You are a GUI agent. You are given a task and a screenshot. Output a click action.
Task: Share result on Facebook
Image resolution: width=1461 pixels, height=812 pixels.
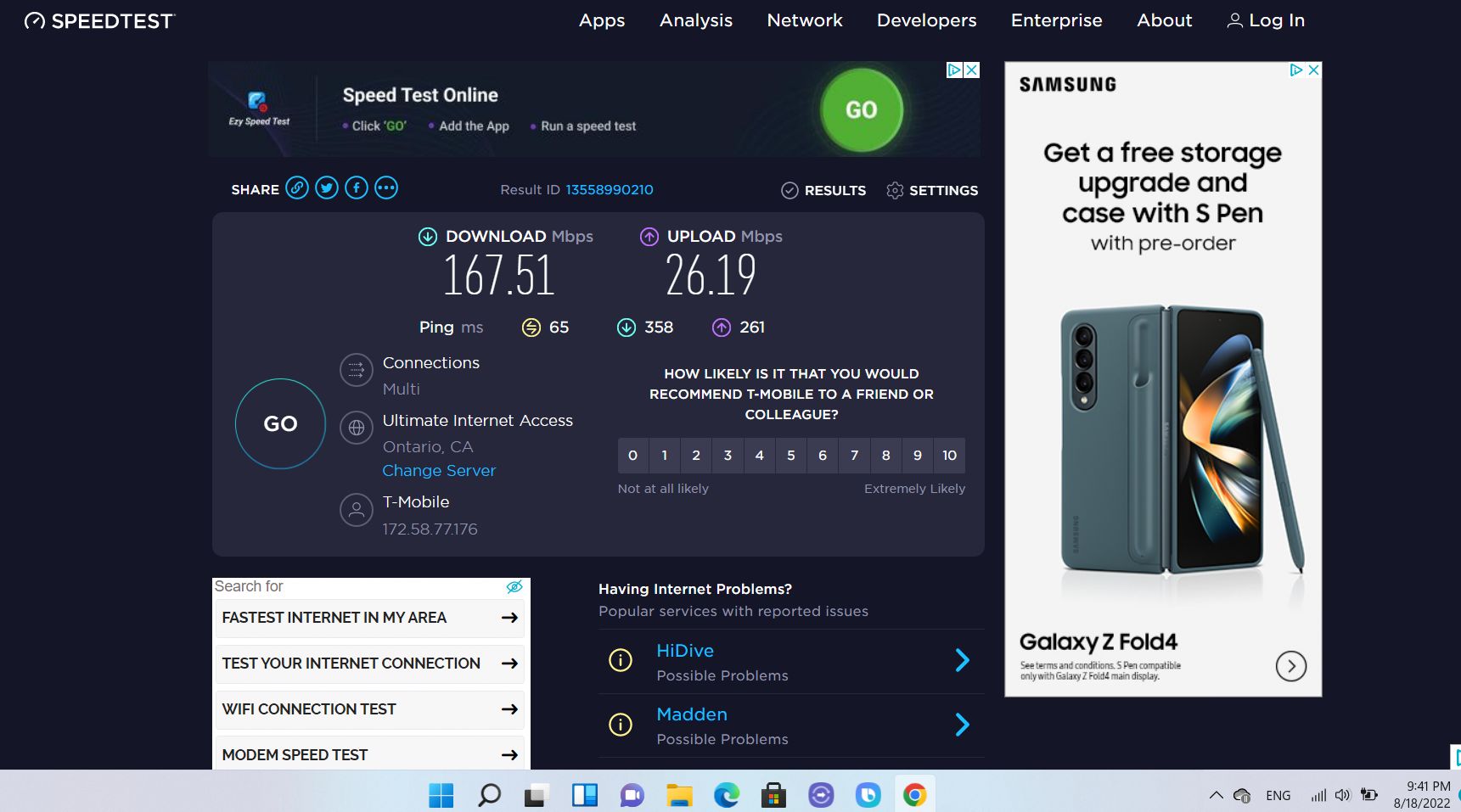357,188
